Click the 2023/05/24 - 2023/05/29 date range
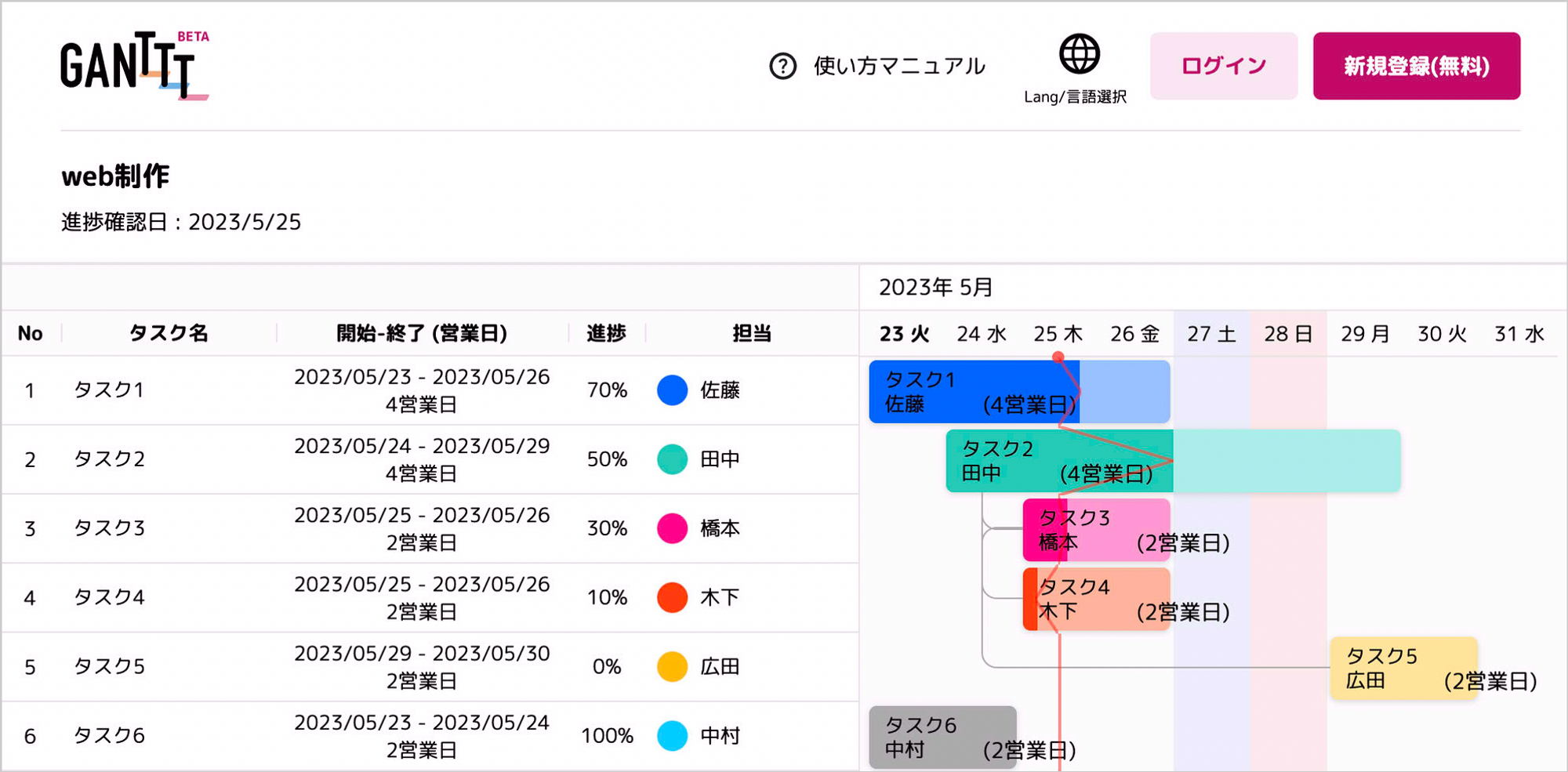Viewport: 1568px width, 772px height. pos(422,446)
